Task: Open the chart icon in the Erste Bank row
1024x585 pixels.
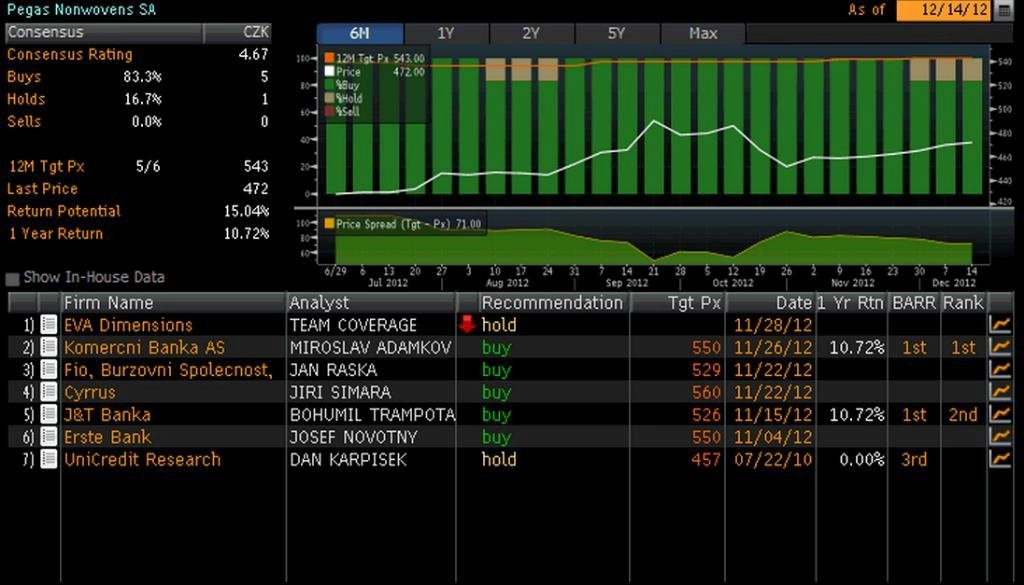Action: click(x=1000, y=436)
